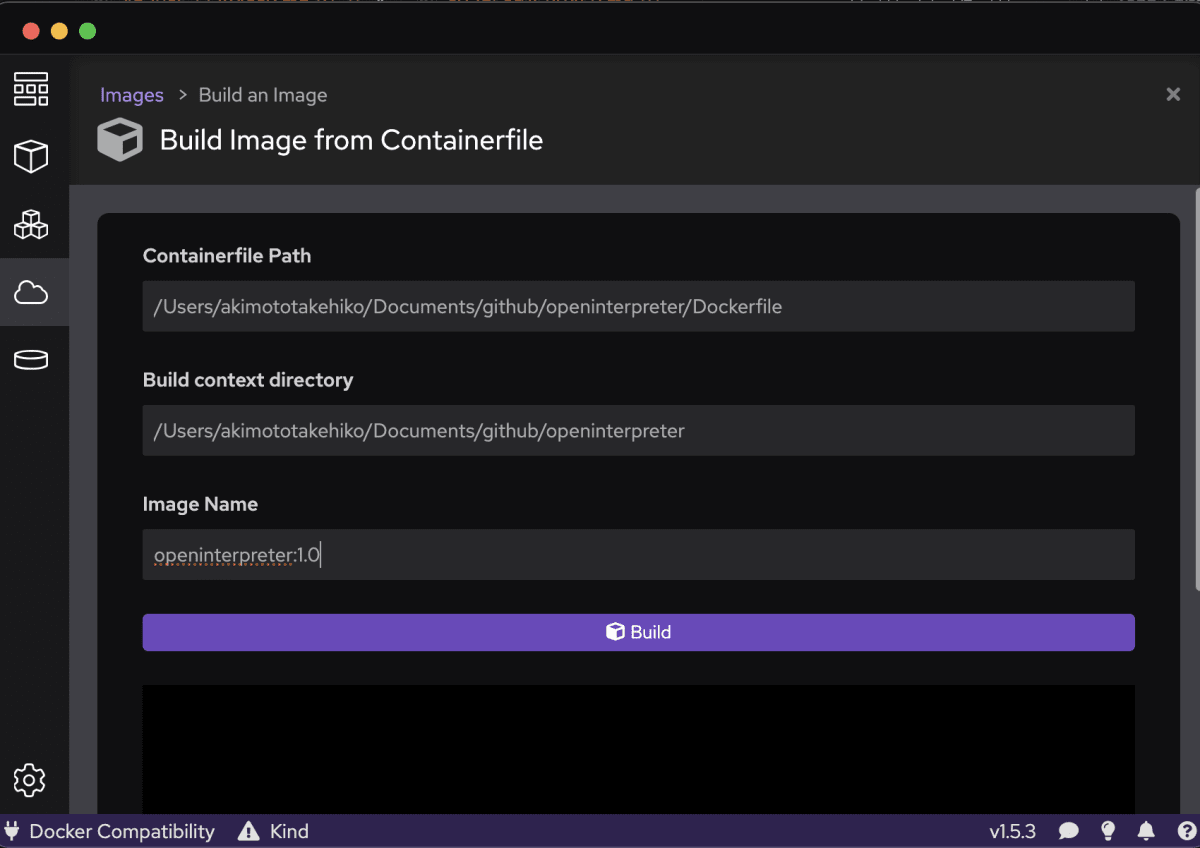The height and width of the screenshot is (848, 1200).
Task: Click the 'Build Image from Containerfile' heading
Action: point(351,140)
